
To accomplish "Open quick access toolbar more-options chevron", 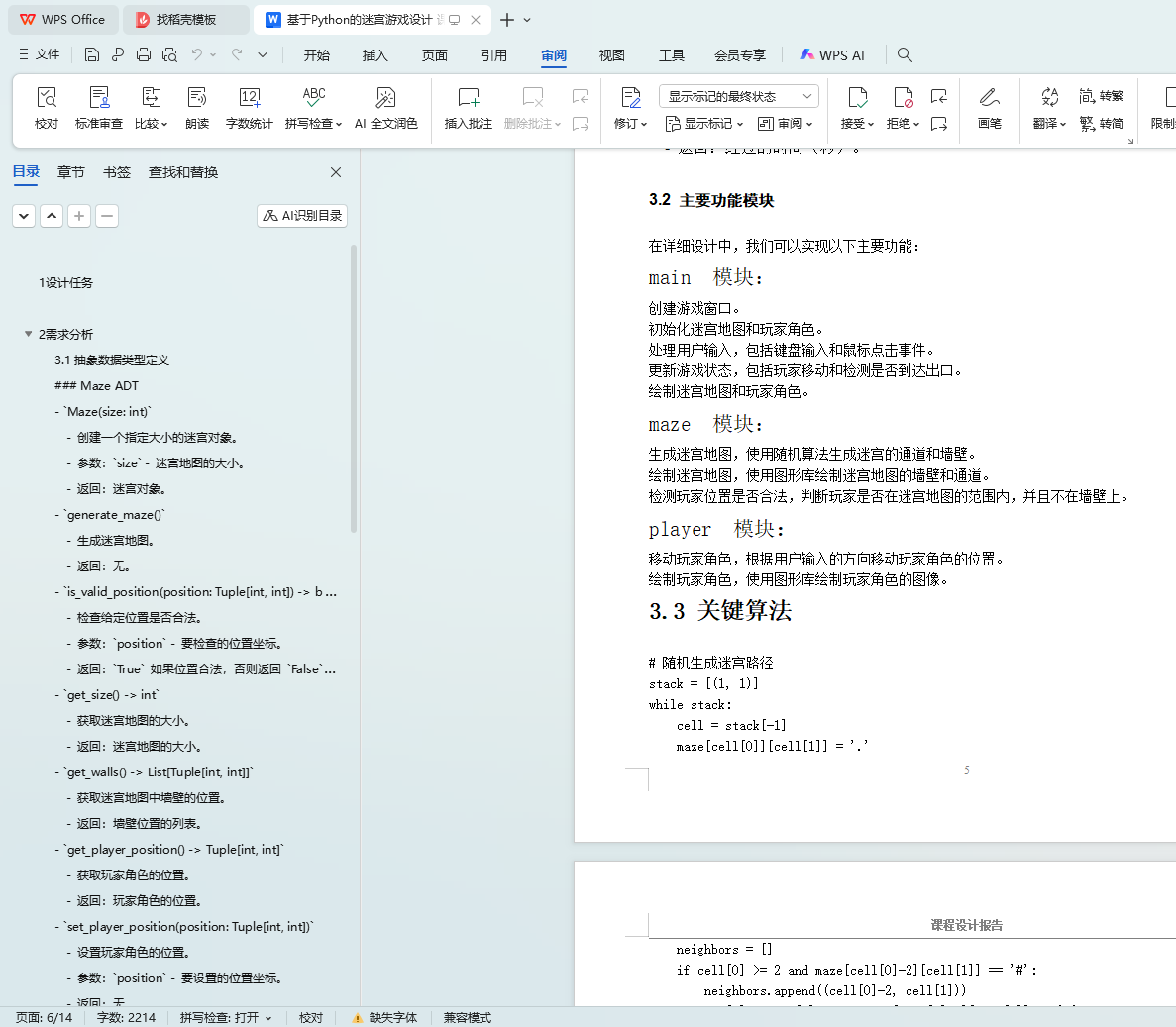I will click(263, 54).
